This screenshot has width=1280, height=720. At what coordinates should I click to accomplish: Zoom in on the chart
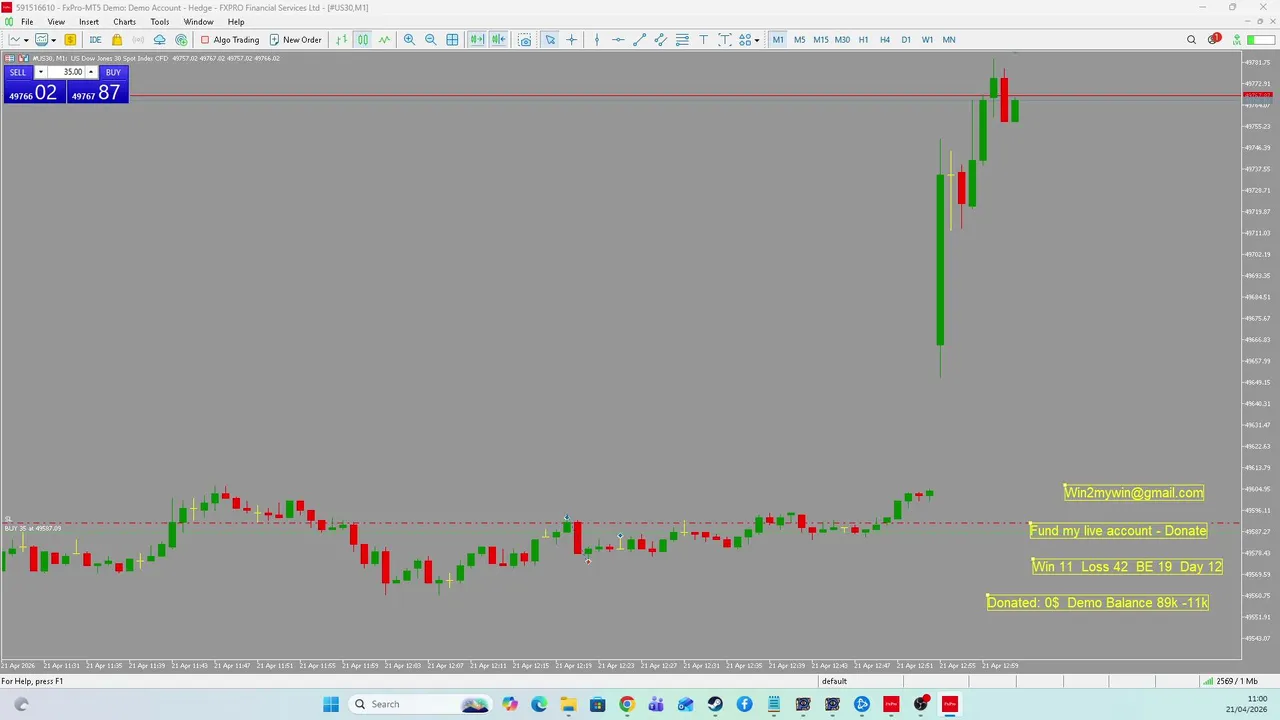pyautogui.click(x=409, y=40)
